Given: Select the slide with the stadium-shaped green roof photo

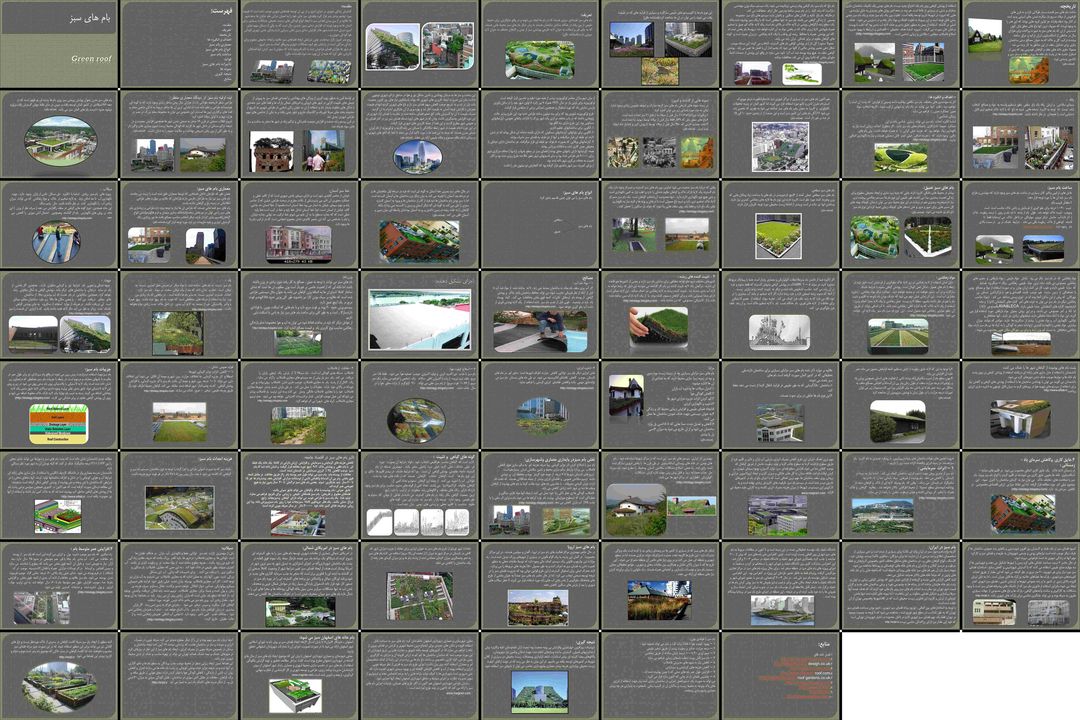Looking at the screenshot, I should (901, 134).
